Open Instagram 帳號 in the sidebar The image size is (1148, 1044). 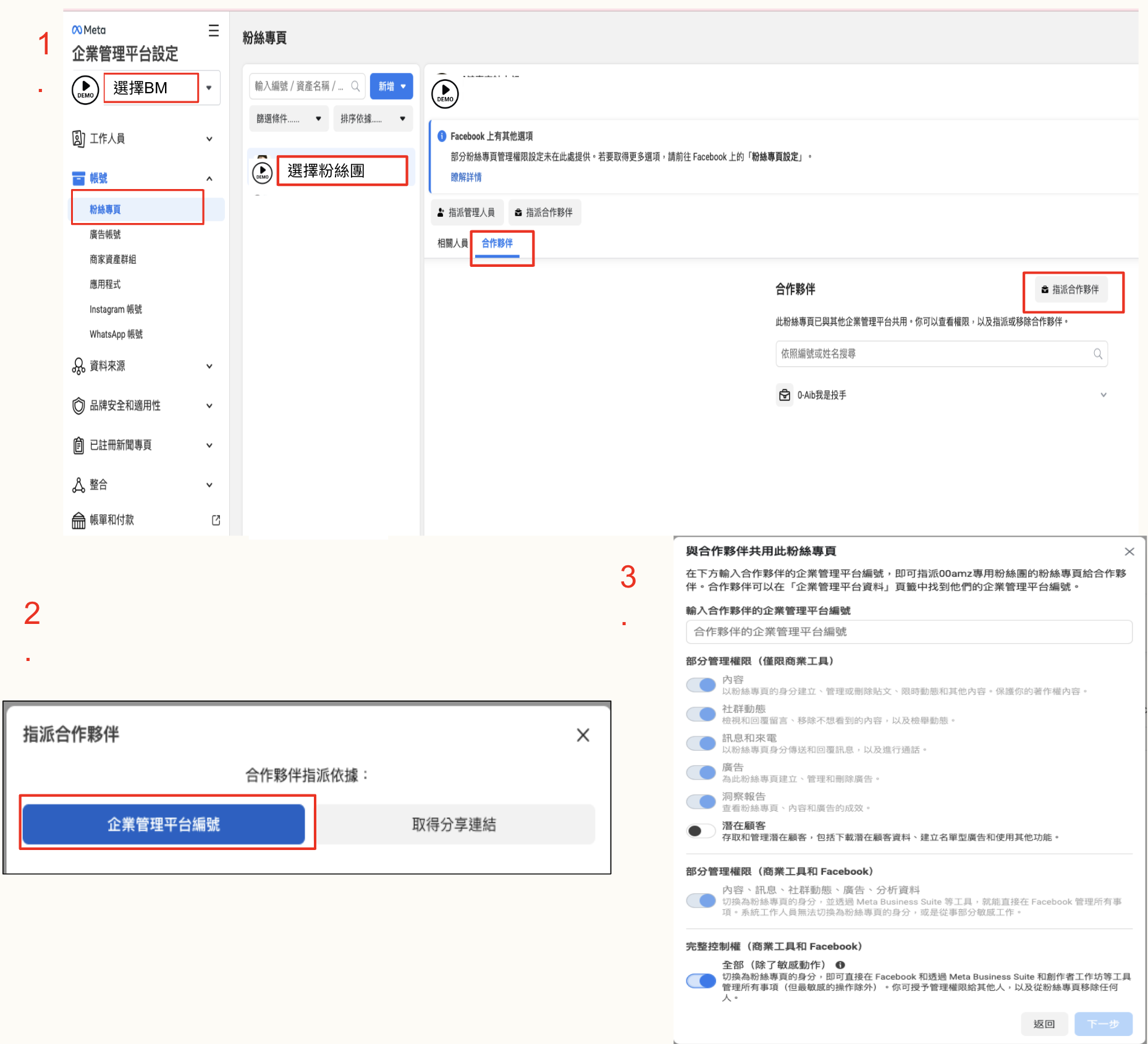click(x=116, y=309)
